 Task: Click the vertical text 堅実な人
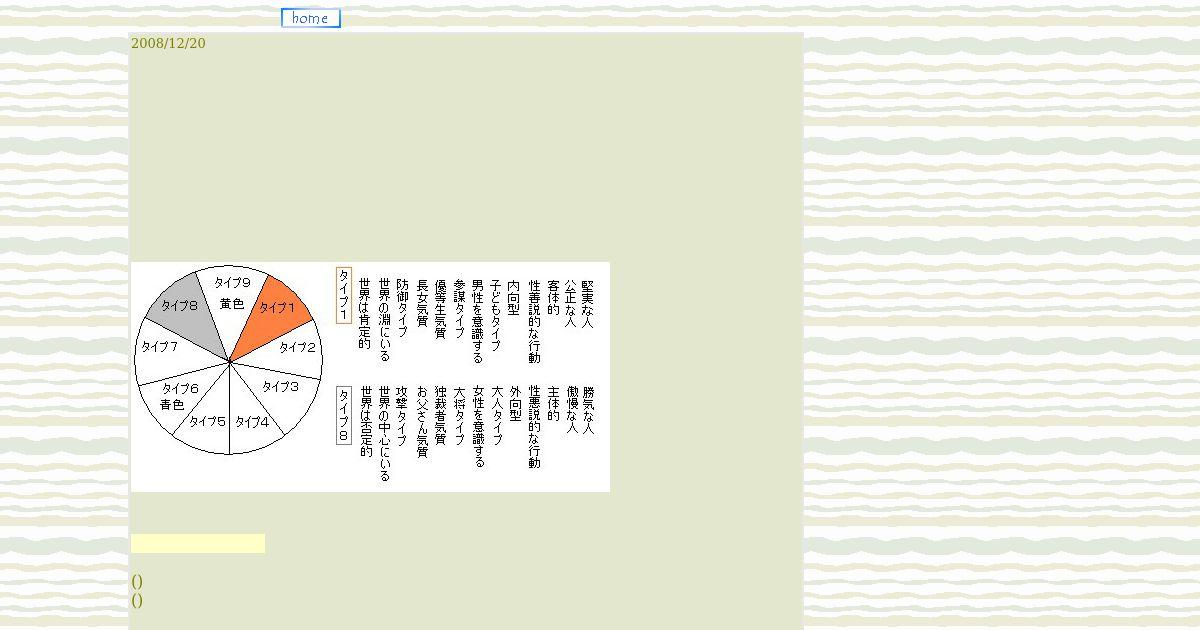[588, 302]
